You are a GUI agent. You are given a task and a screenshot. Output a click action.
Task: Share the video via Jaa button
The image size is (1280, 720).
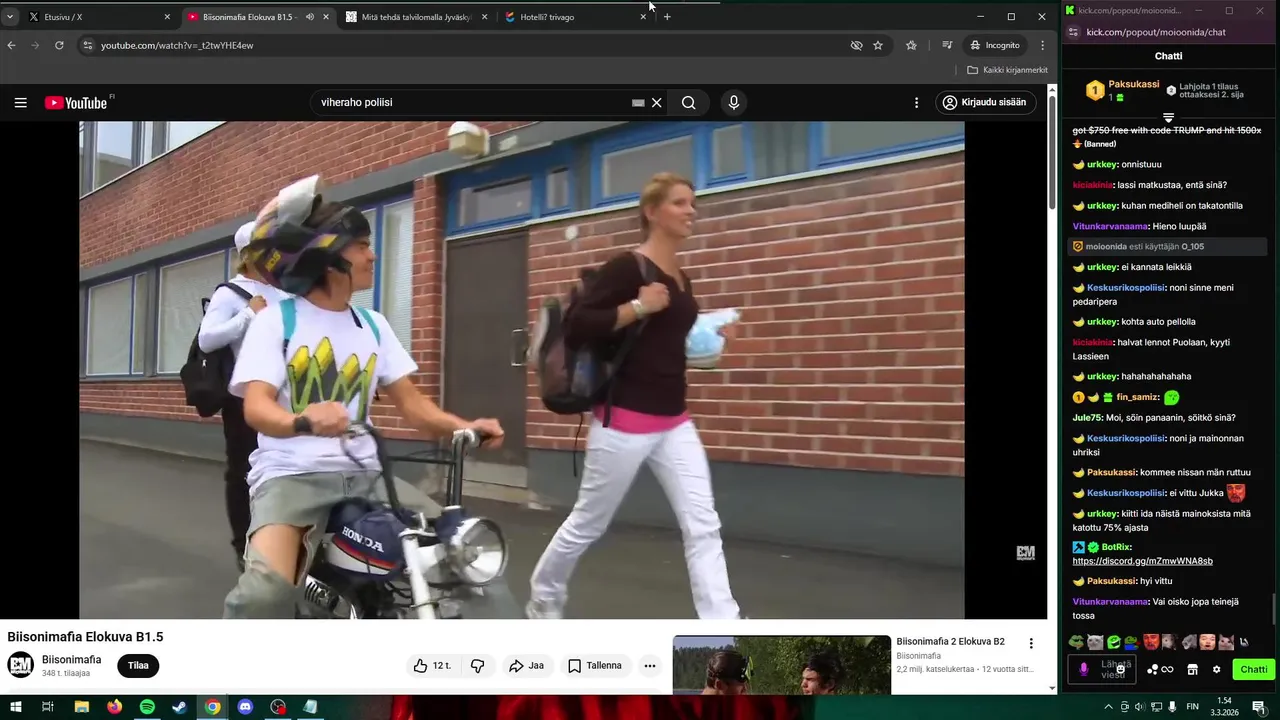pos(526,665)
